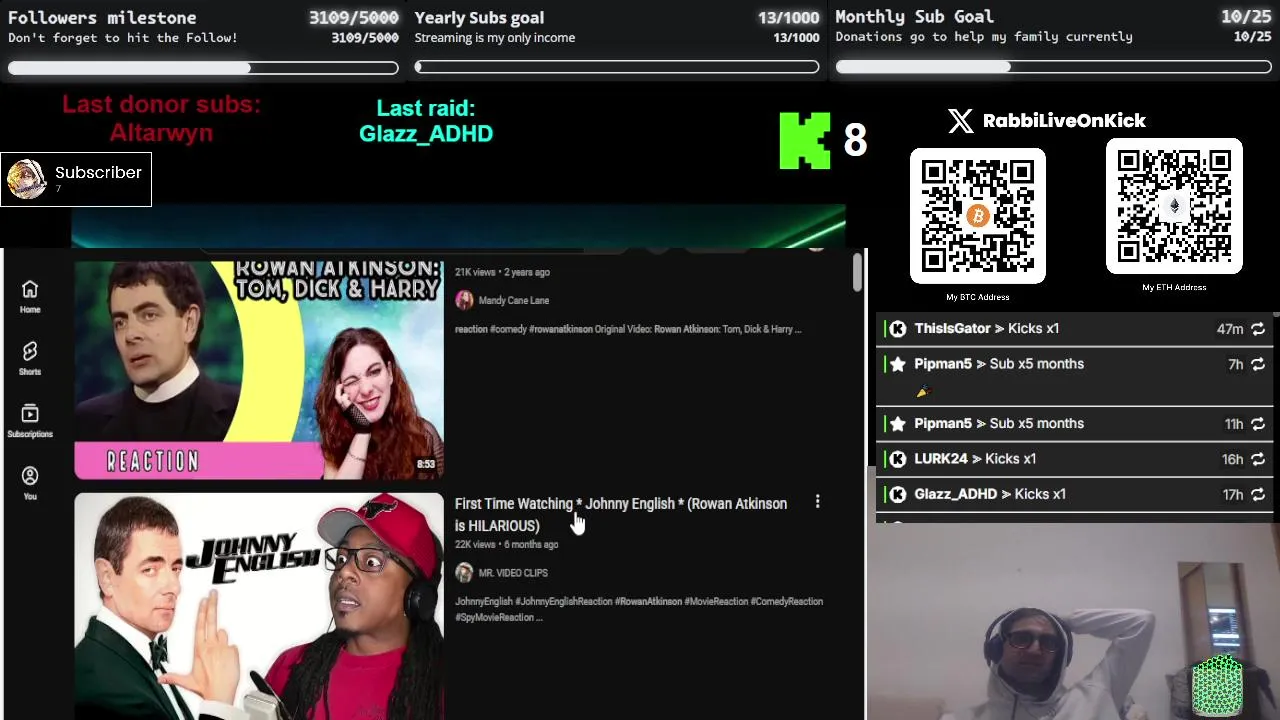Click the ThisIsGator Kicks x1 event text
The image size is (1280, 720).
[x=987, y=329]
